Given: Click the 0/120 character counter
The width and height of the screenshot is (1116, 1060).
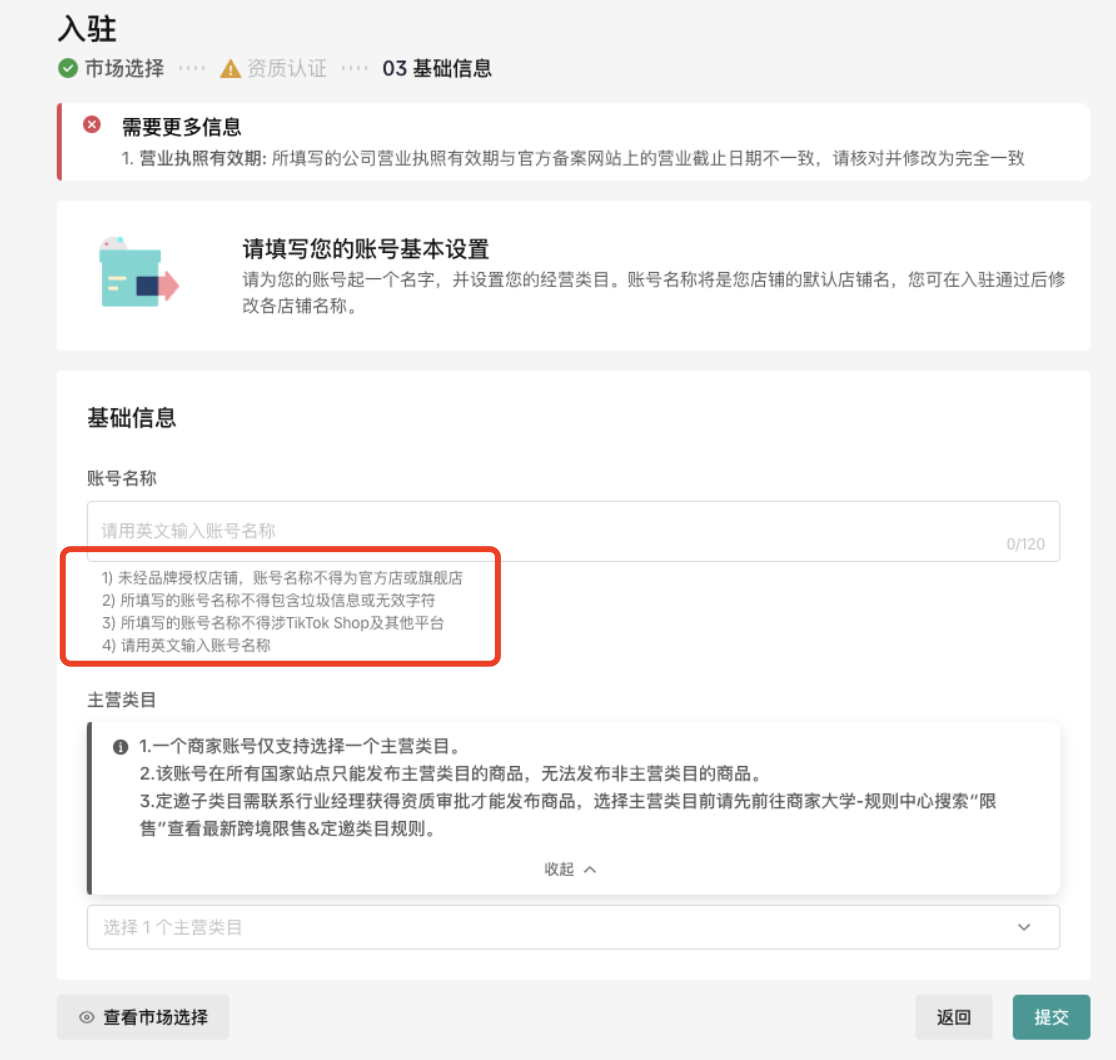Looking at the screenshot, I should [1025, 544].
